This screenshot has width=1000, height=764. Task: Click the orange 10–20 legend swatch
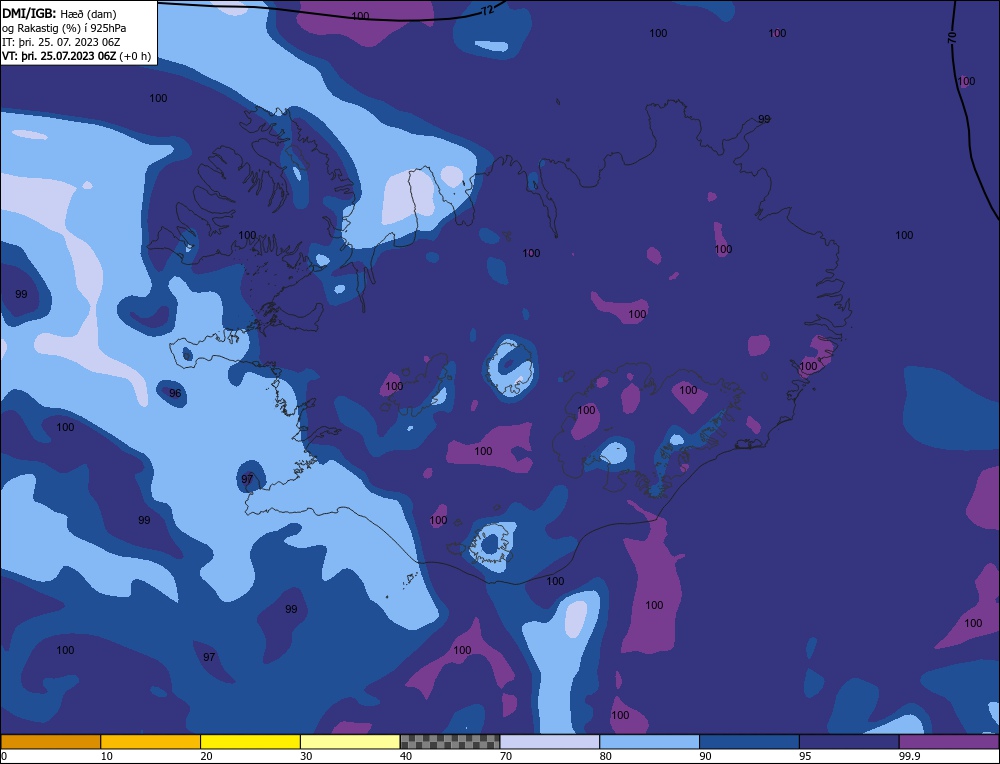pos(151,741)
